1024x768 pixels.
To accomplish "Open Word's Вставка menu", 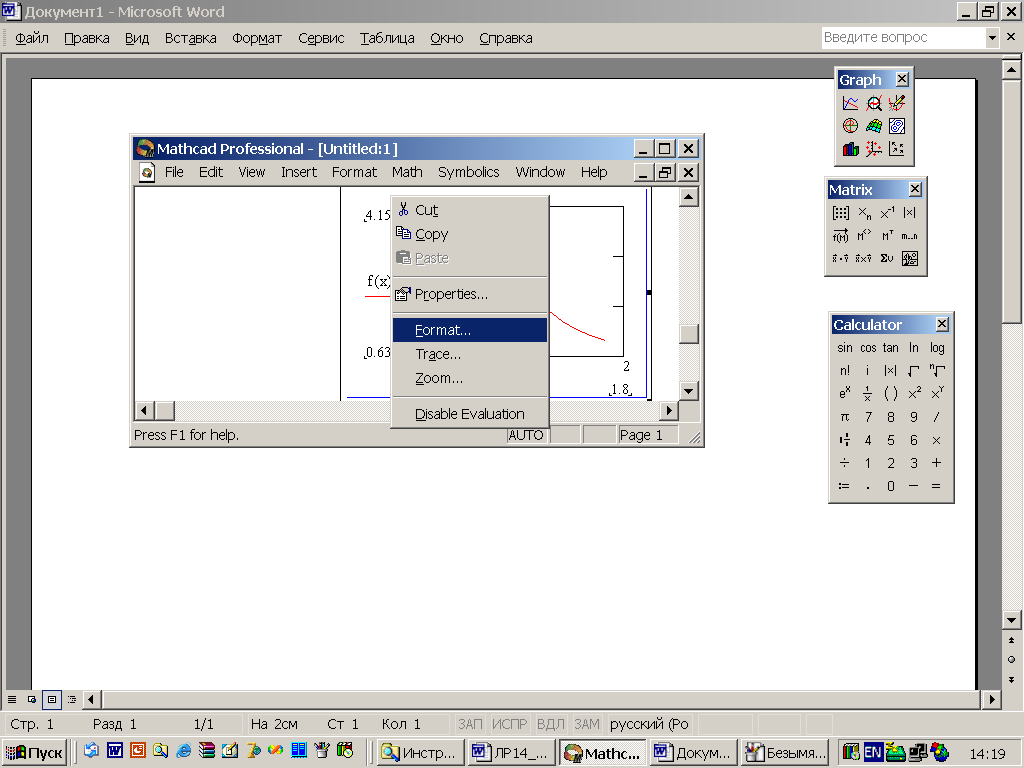I will click(x=190, y=39).
